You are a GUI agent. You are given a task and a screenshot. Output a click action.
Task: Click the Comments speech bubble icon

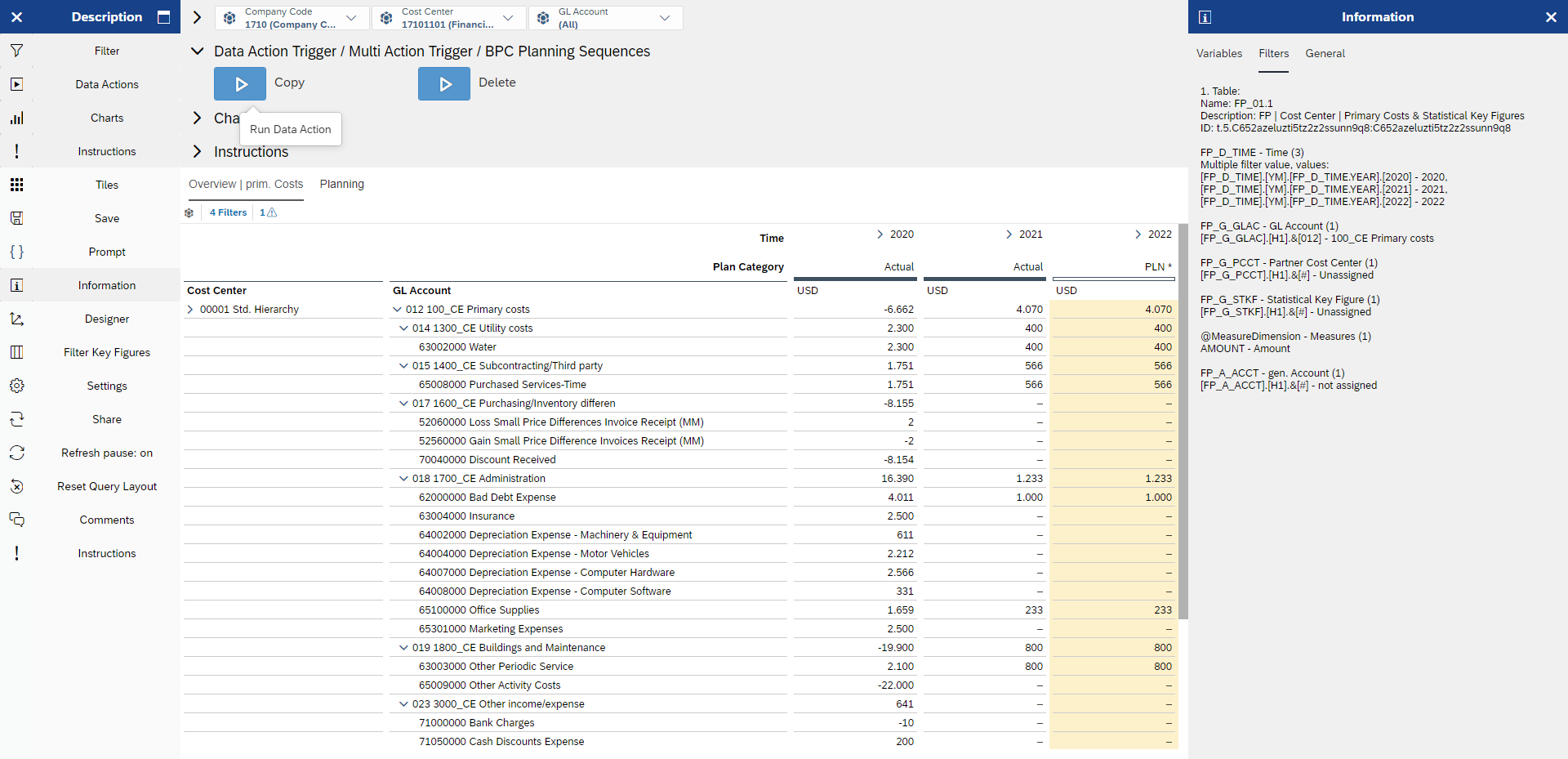[x=16, y=520]
